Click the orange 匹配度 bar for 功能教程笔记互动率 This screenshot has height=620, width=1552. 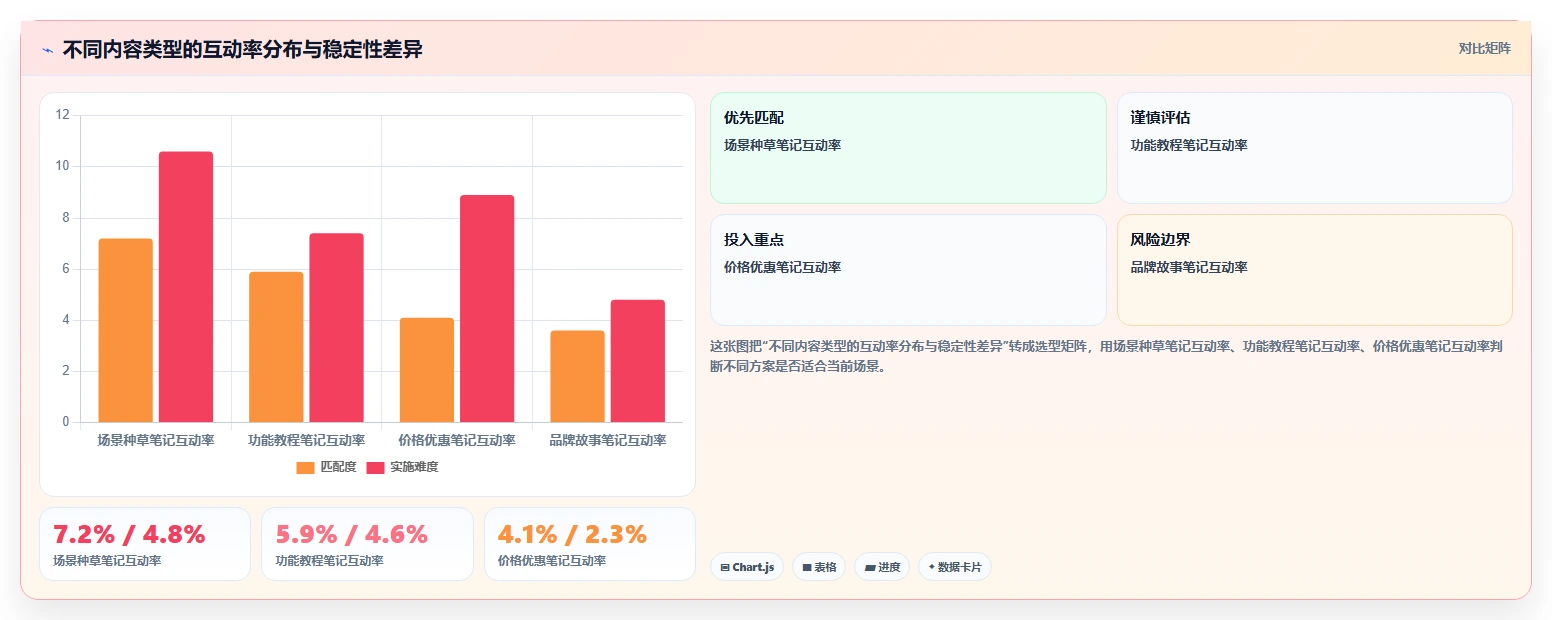pyautogui.click(x=276, y=347)
